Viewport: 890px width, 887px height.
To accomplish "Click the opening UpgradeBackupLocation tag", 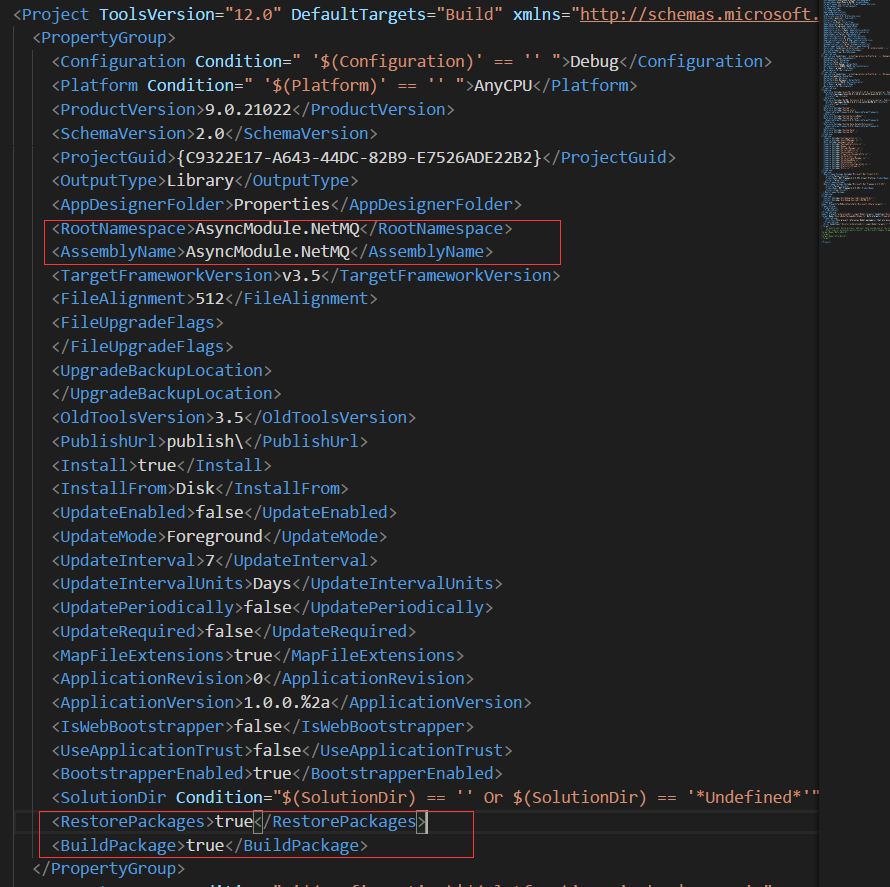I will [x=161, y=371].
